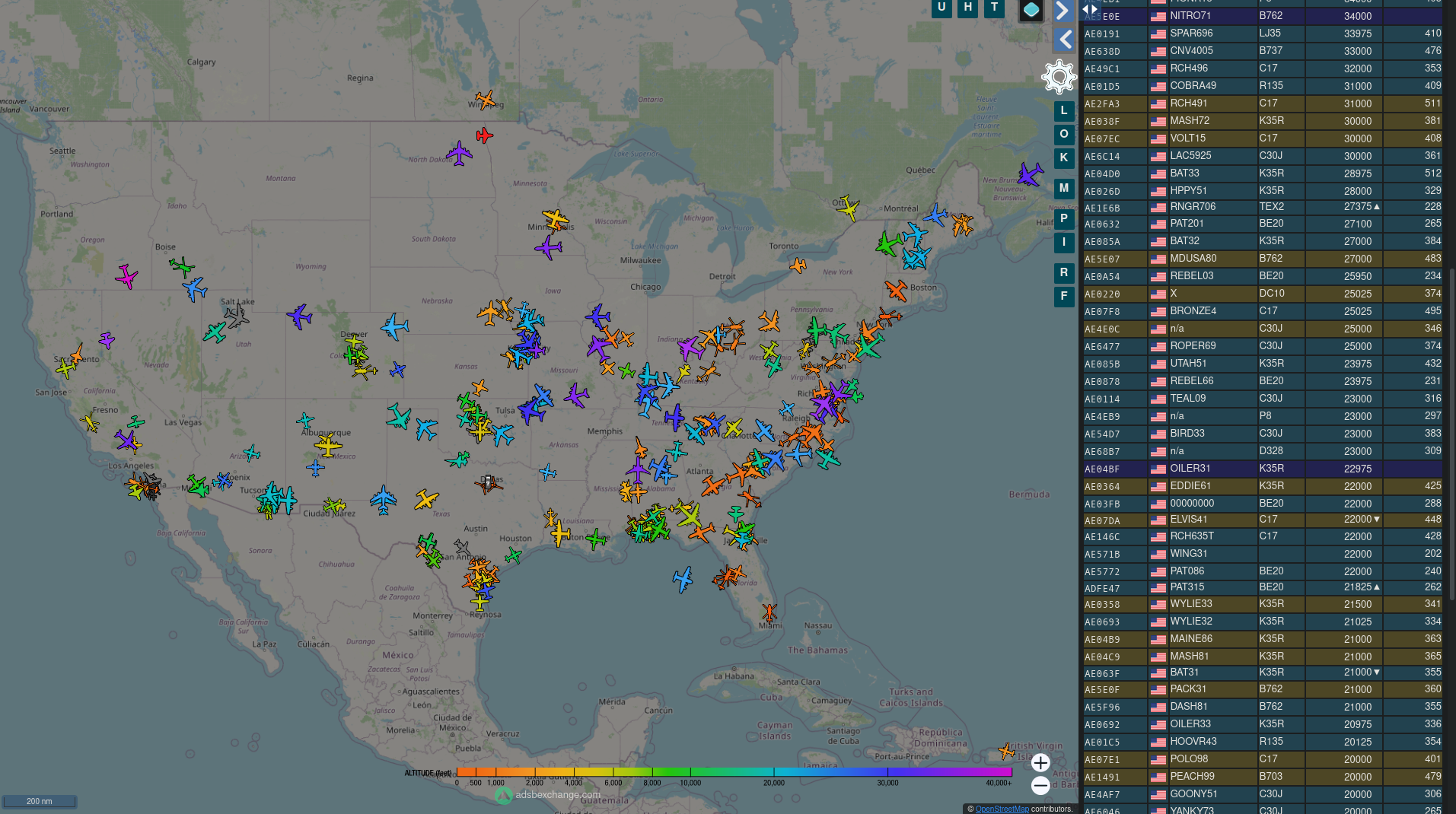Select the magenta aircraft in eastern Oregon
The width and height of the screenshot is (1456, 814).
[x=126, y=276]
